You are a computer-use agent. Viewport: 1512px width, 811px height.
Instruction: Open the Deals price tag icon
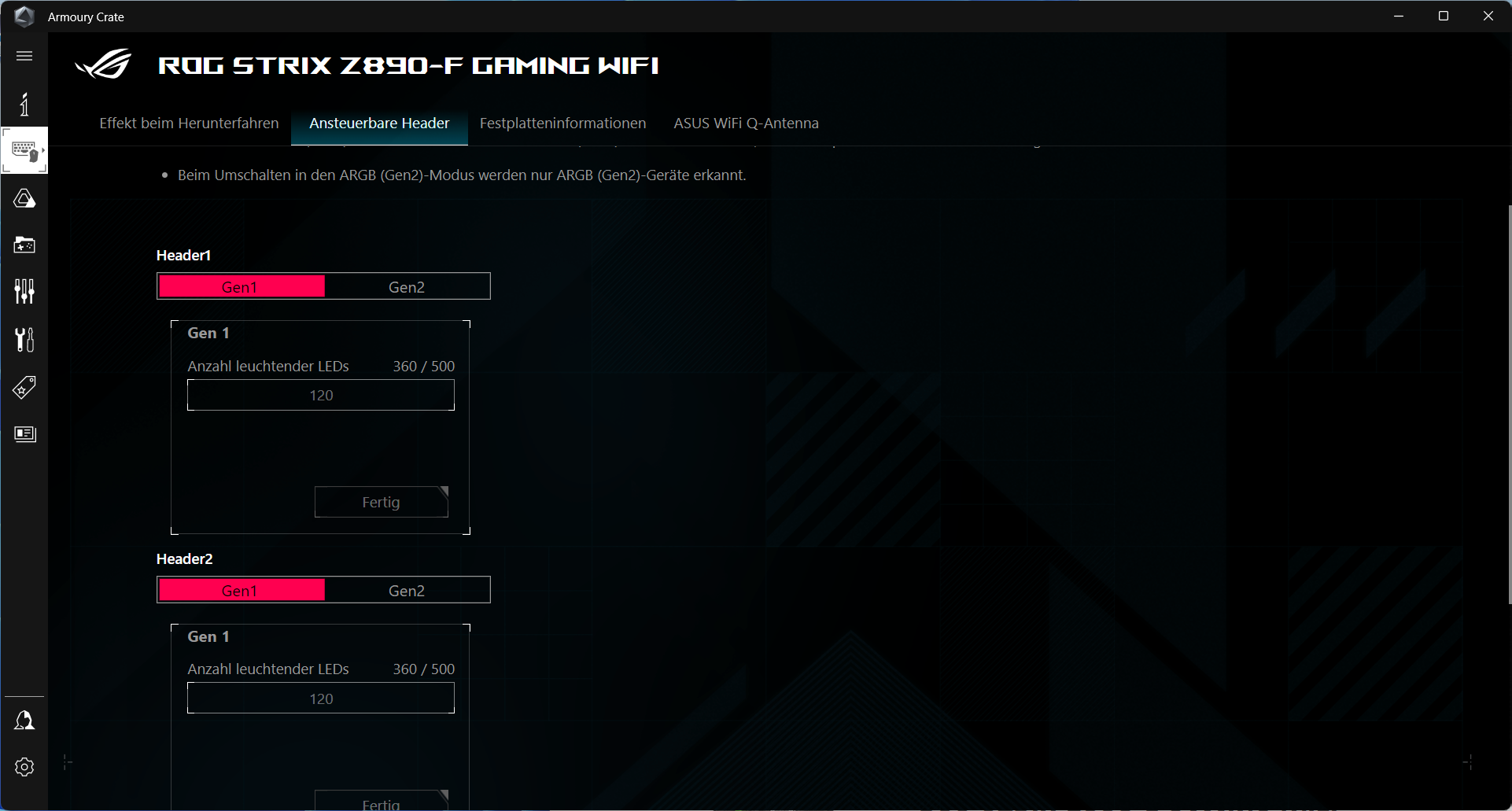[x=24, y=387]
